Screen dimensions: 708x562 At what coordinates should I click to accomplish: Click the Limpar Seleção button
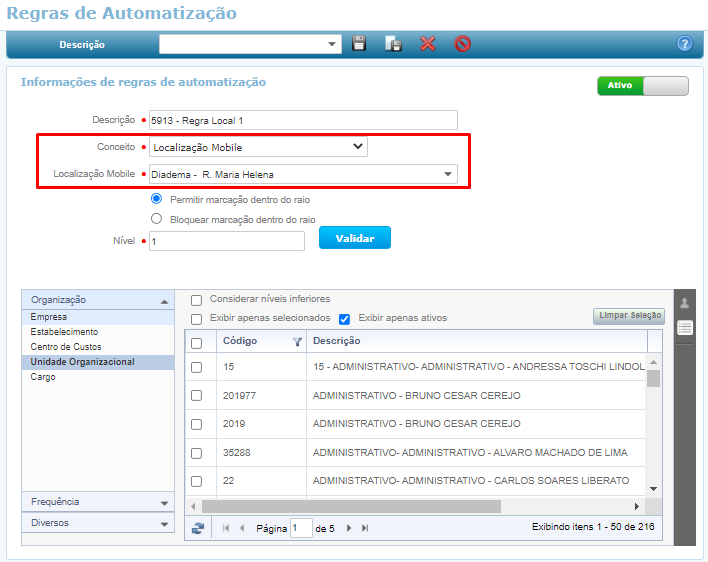coord(628,316)
